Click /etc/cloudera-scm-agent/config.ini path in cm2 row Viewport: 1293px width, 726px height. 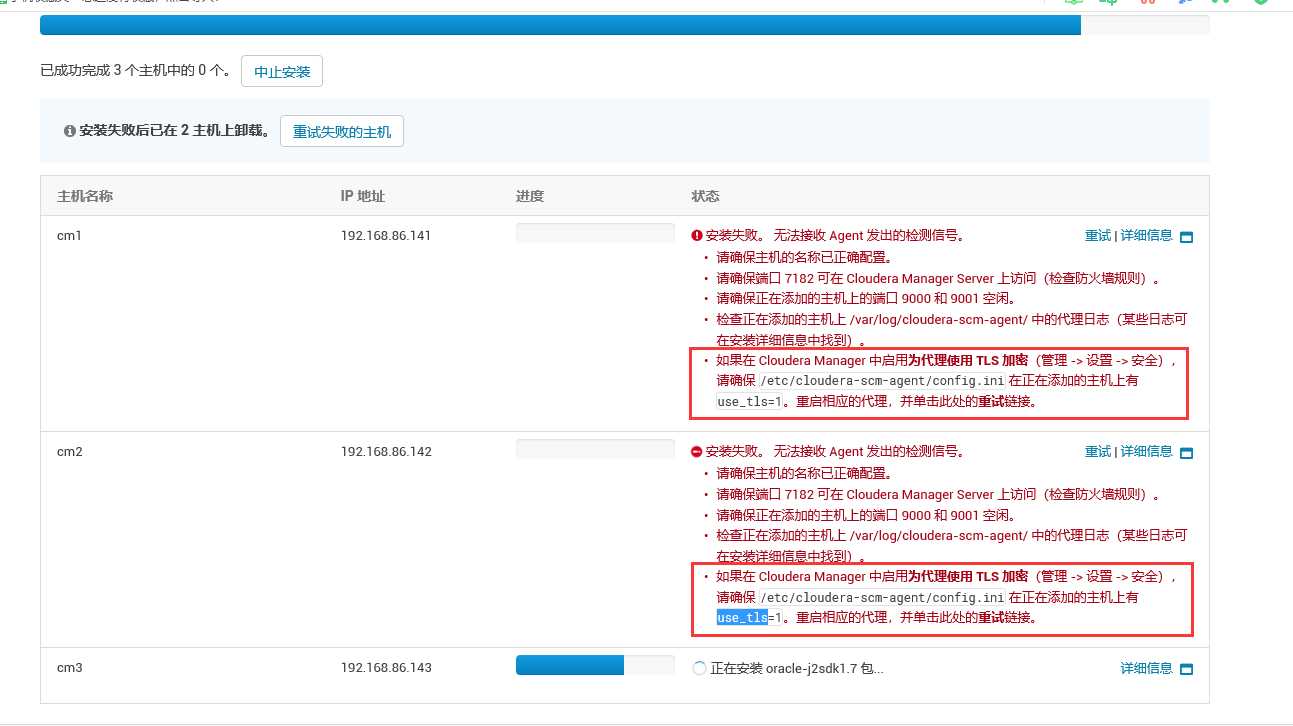pyautogui.click(x=882, y=598)
